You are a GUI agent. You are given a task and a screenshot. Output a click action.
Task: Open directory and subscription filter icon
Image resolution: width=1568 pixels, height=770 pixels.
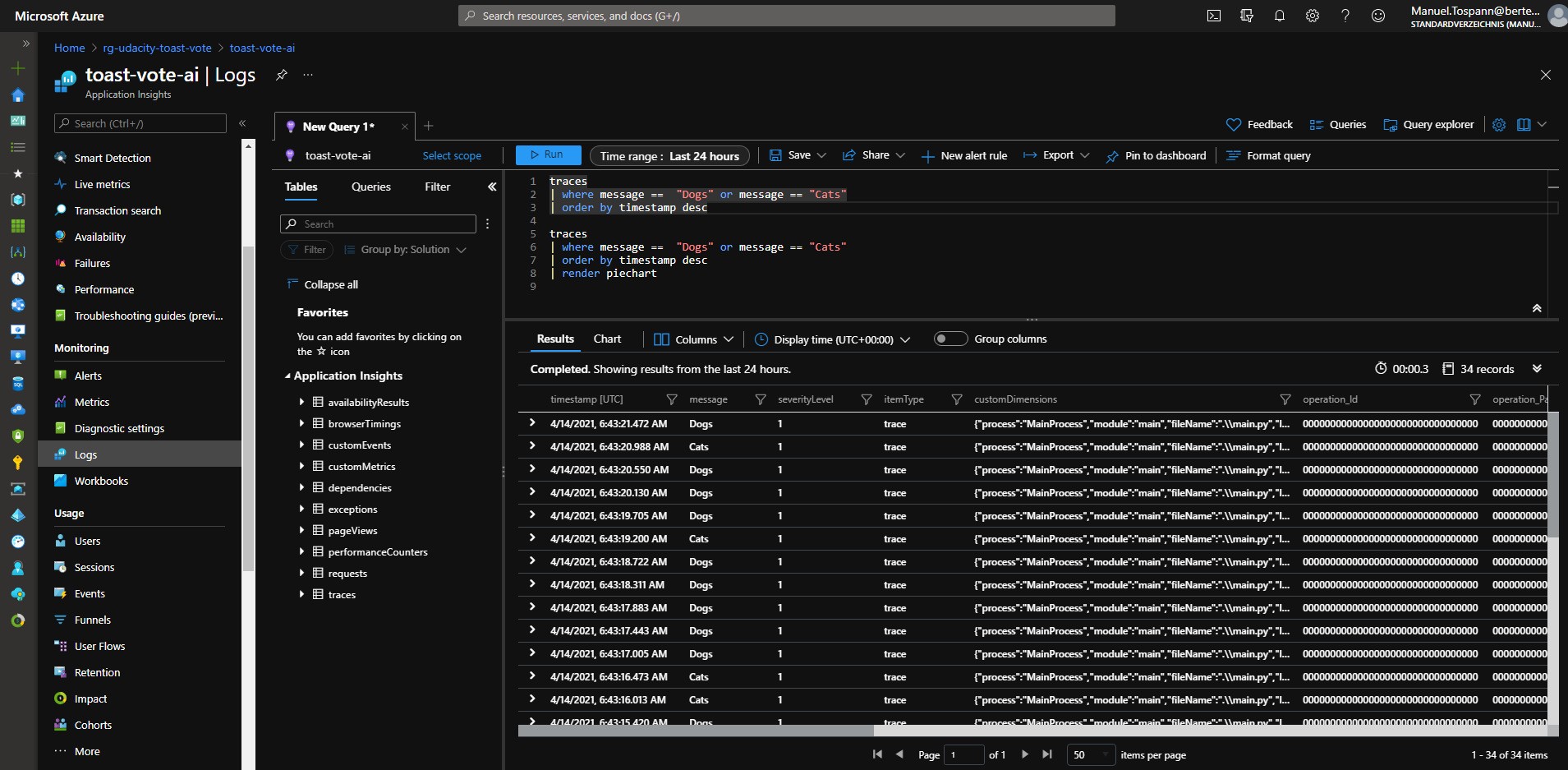[1247, 16]
